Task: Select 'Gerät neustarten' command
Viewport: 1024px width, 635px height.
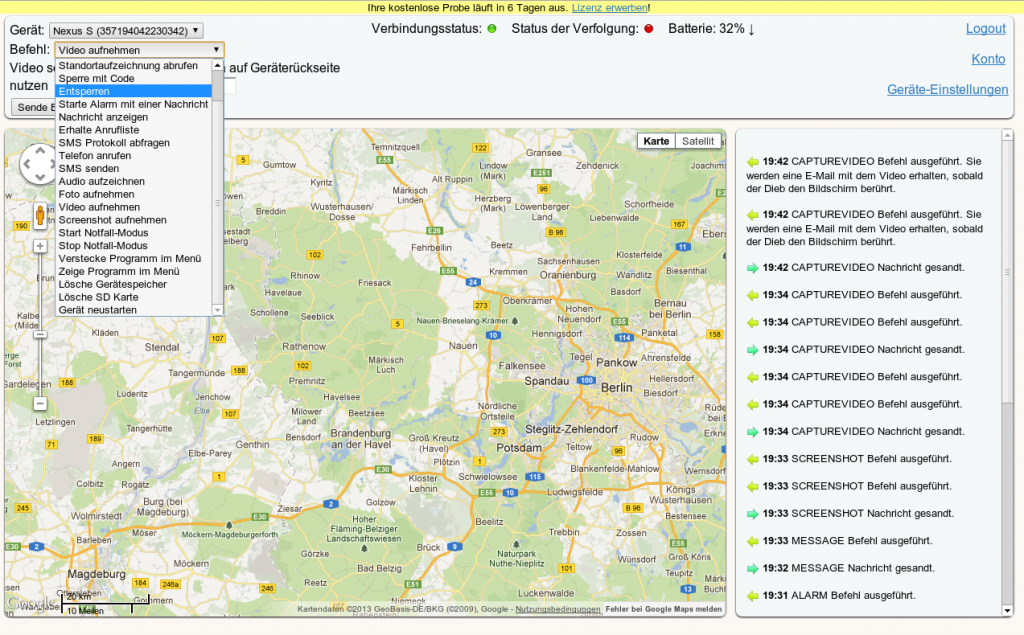Action: [133, 310]
